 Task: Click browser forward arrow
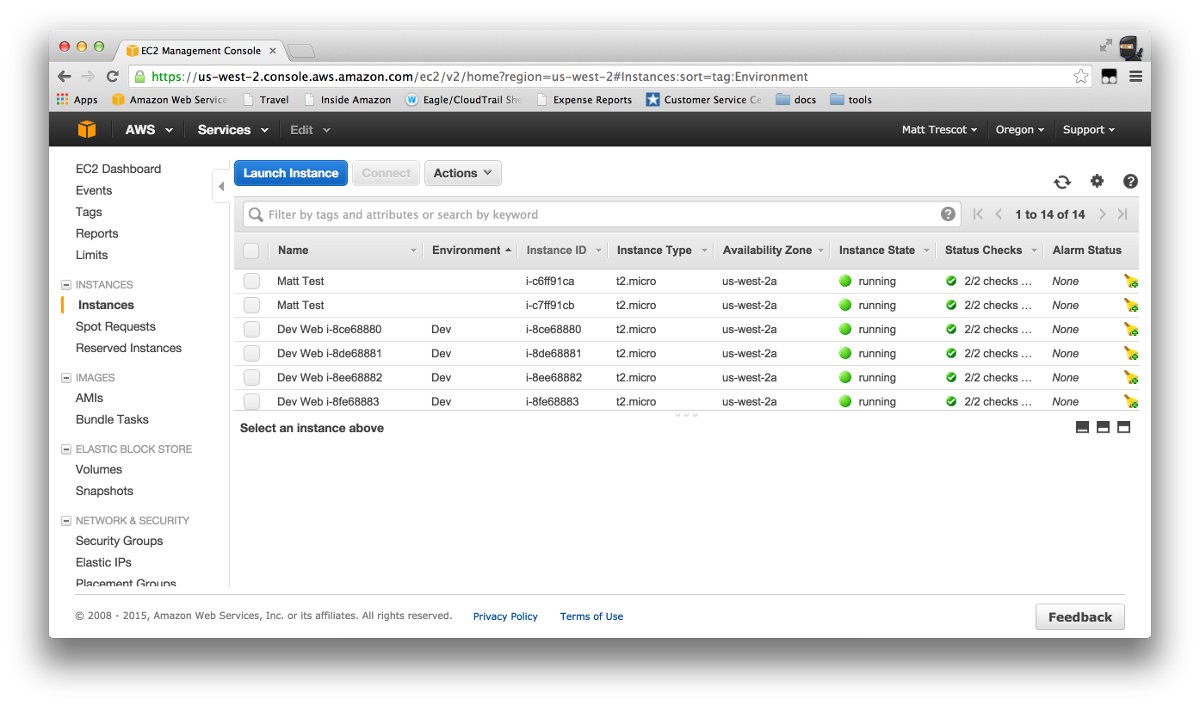tap(89, 76)
